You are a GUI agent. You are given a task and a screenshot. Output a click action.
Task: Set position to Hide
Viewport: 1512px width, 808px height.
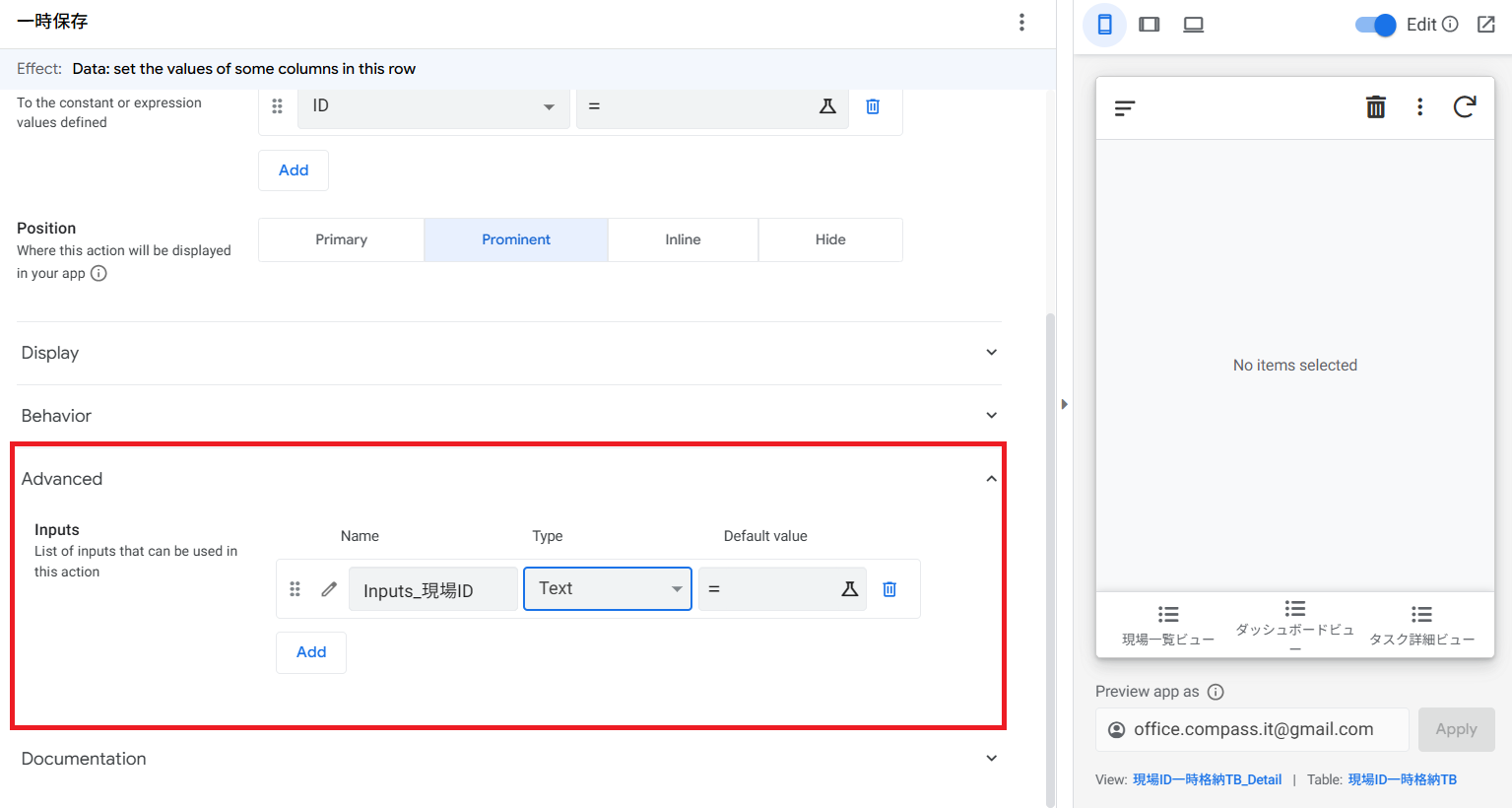click(829, 239)
